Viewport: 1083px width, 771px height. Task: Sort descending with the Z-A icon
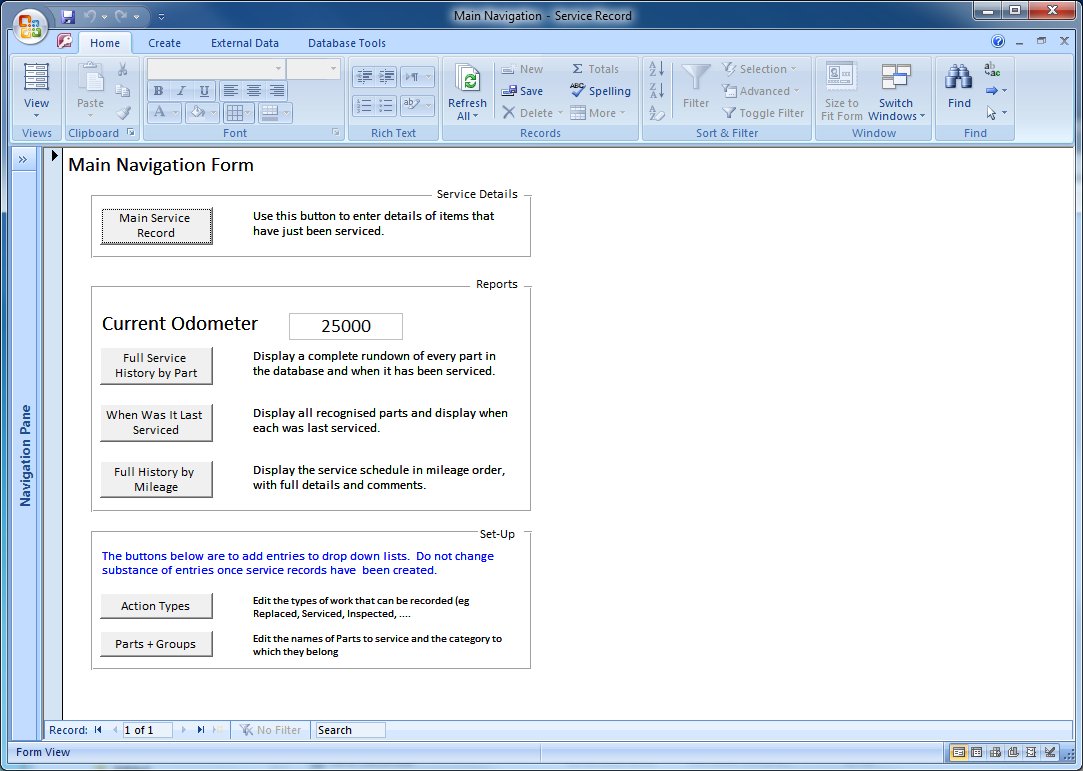657,91
